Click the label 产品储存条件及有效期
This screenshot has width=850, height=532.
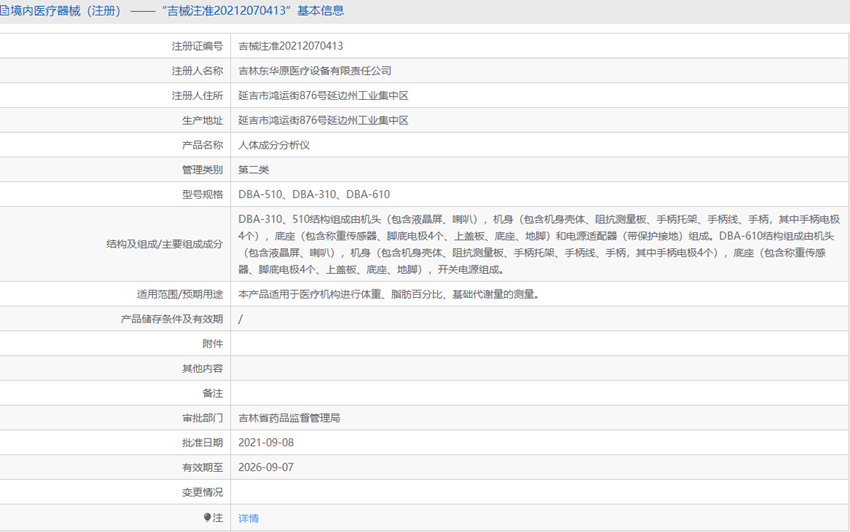click(172, 319)
